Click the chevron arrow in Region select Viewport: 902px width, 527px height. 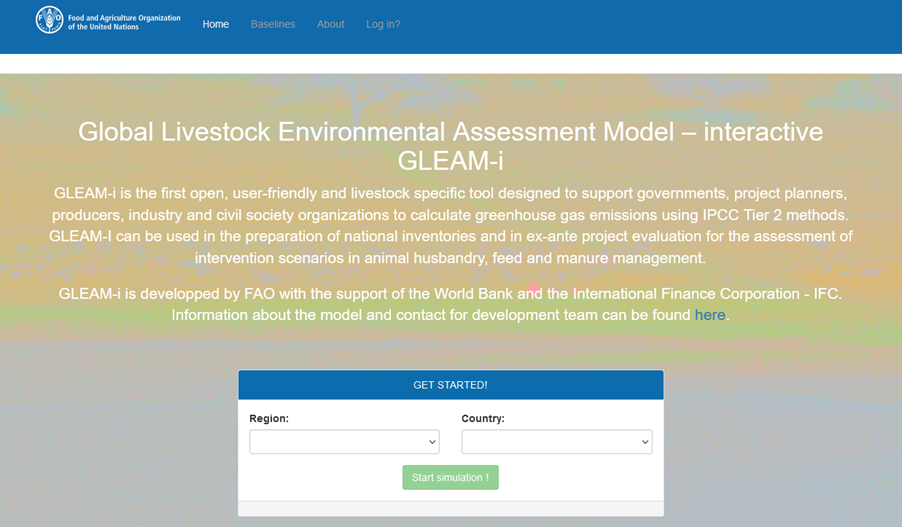[x=432, y=442]
